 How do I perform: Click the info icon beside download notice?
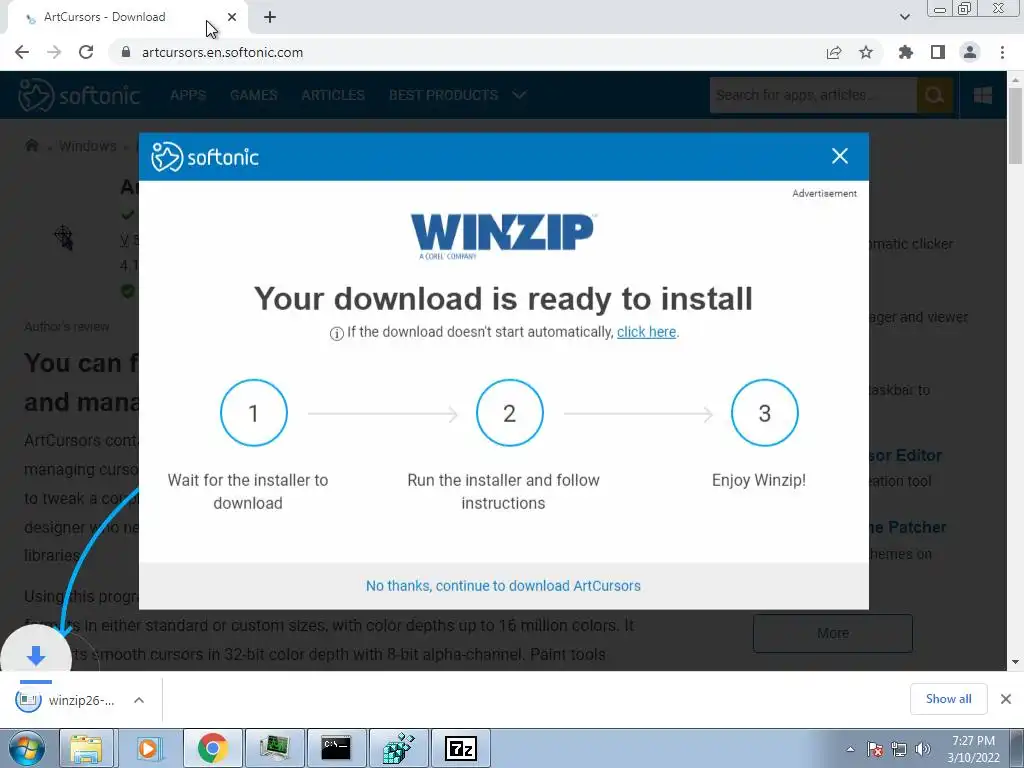336,334
